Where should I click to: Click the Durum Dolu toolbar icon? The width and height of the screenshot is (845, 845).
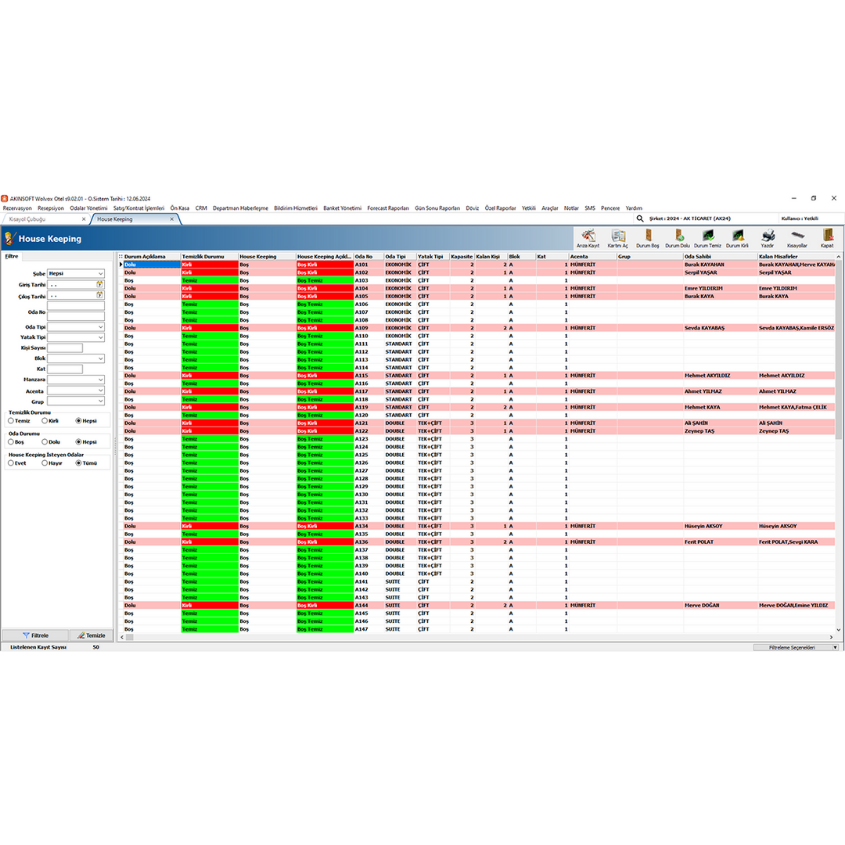[x=677, y=238]
